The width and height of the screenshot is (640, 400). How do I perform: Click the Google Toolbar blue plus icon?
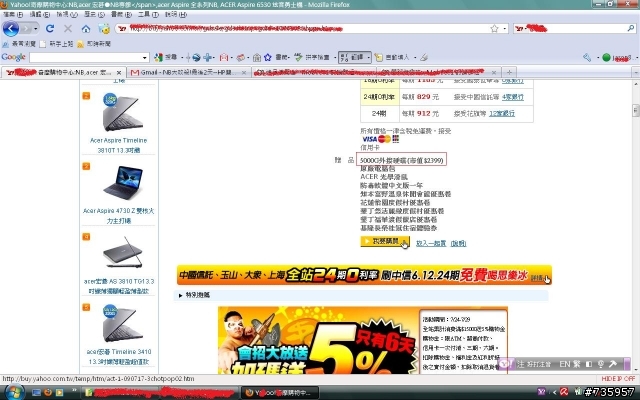tap(208, 58)
